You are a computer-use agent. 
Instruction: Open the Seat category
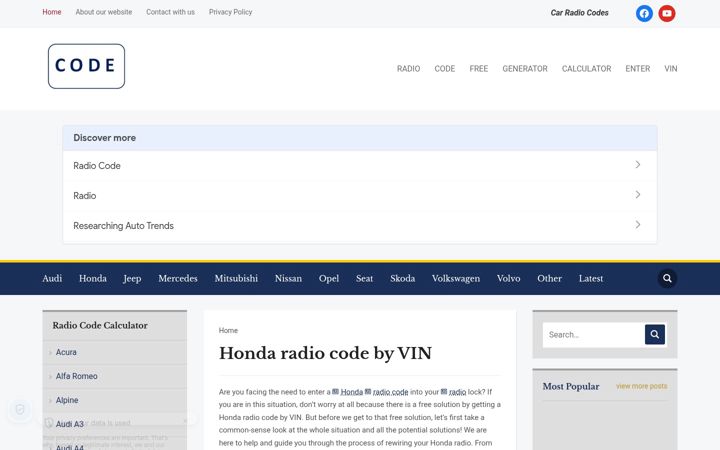click(365, 278)
